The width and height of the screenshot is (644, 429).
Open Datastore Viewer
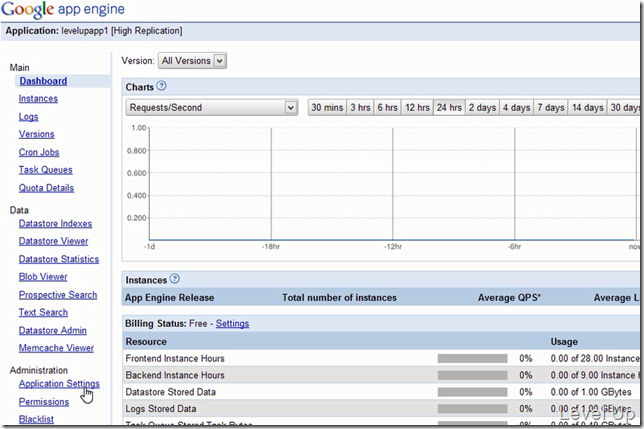53,241
